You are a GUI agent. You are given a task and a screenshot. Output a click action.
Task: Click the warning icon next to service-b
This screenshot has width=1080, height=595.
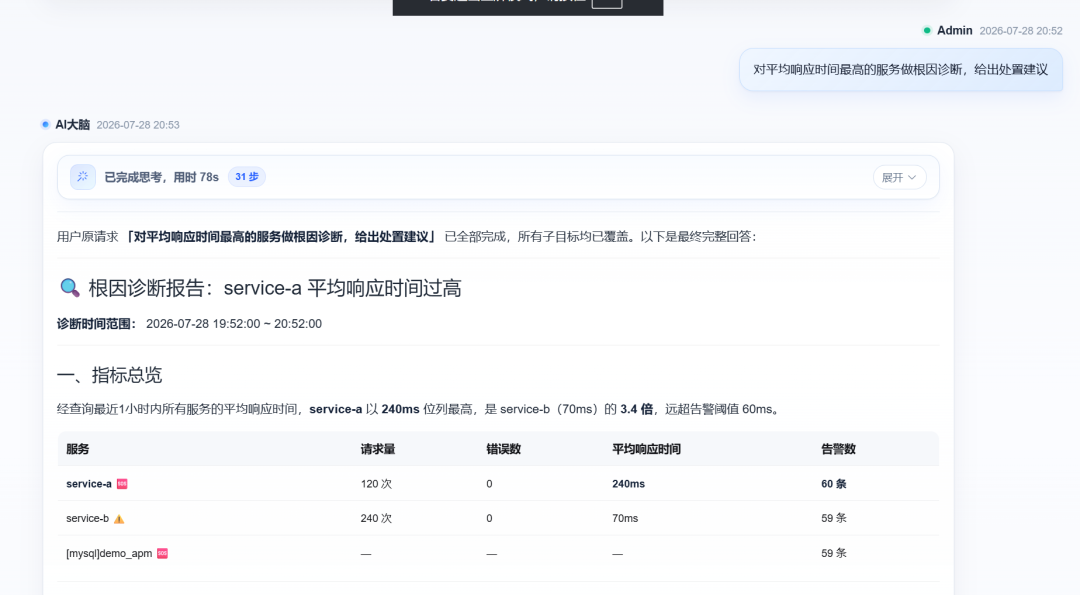[119, 519]
